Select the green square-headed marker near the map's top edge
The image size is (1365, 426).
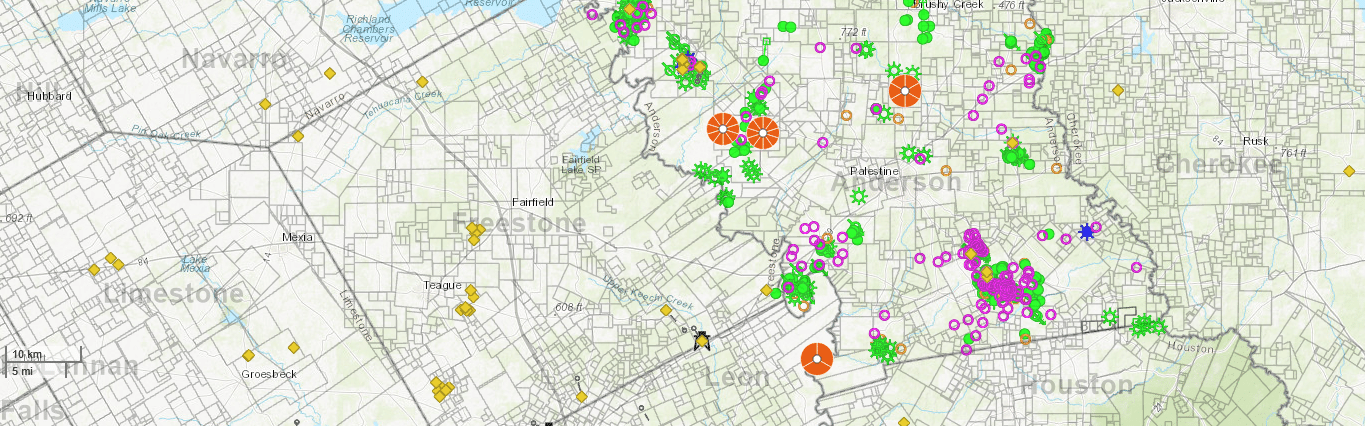pyautogui.click(x=765, y=42)
